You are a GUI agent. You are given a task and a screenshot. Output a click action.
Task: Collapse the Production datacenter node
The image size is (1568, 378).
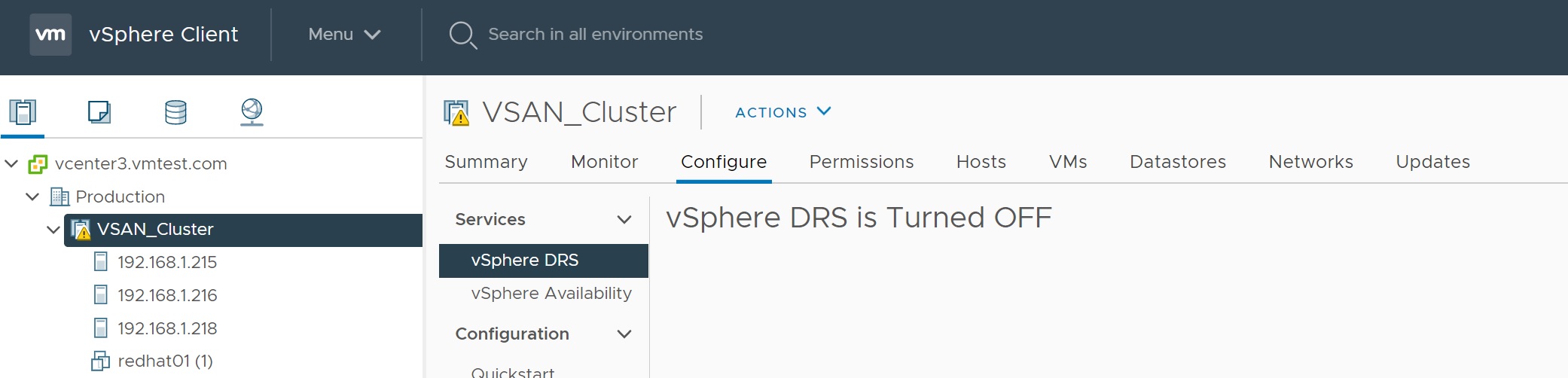point(32,197)
